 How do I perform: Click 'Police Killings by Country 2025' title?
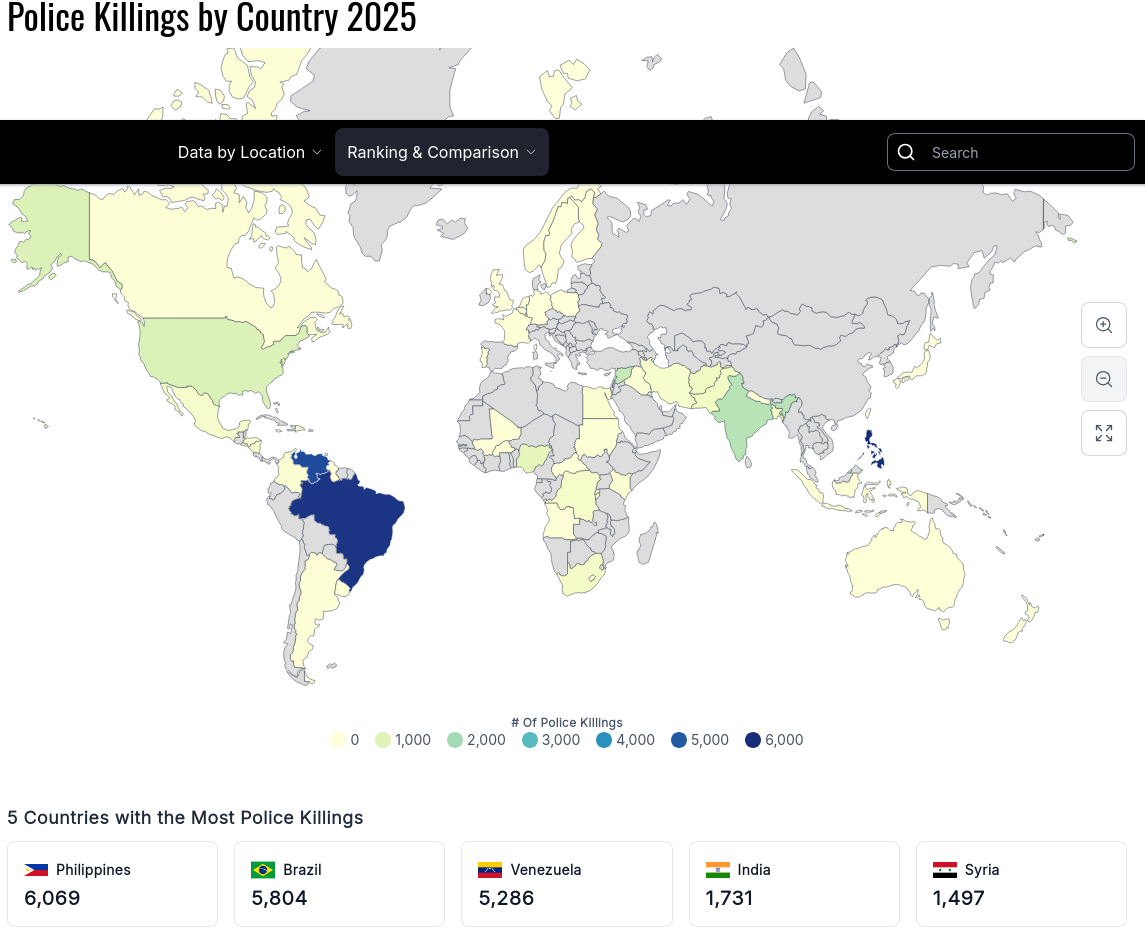click(x=212, y=17)
